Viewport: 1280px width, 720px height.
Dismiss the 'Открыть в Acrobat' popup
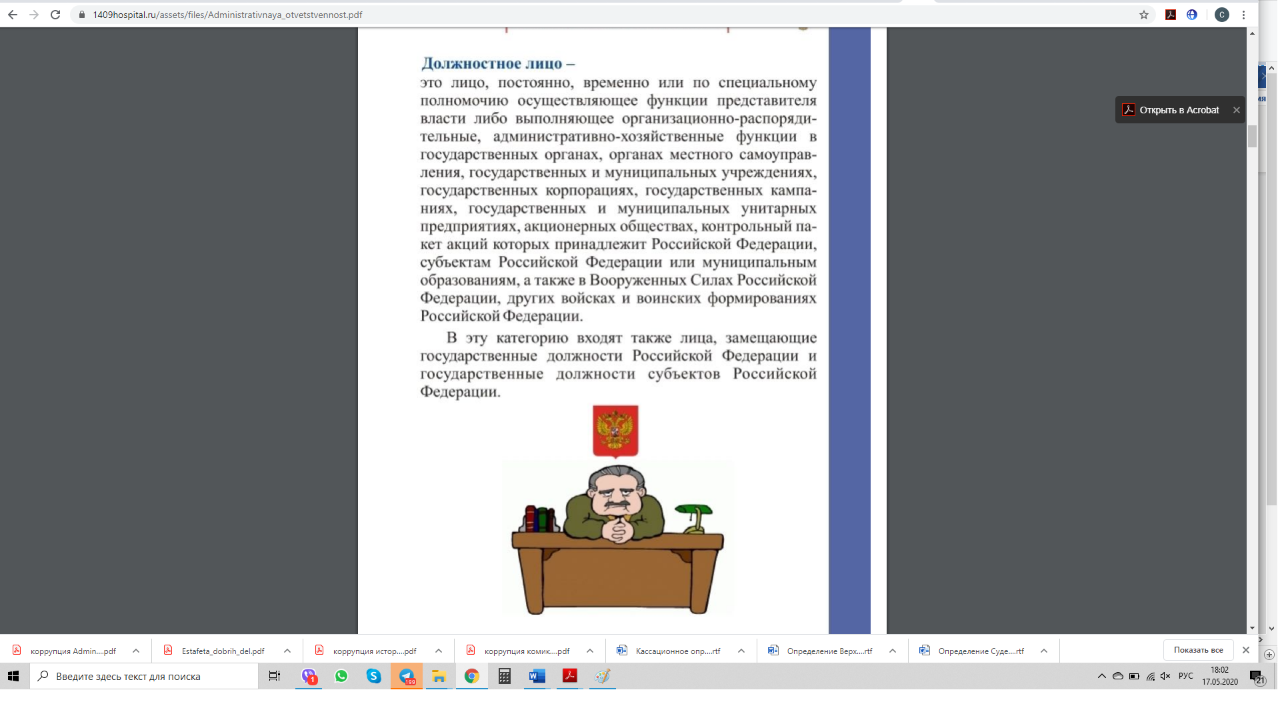tap(1236, 110)
